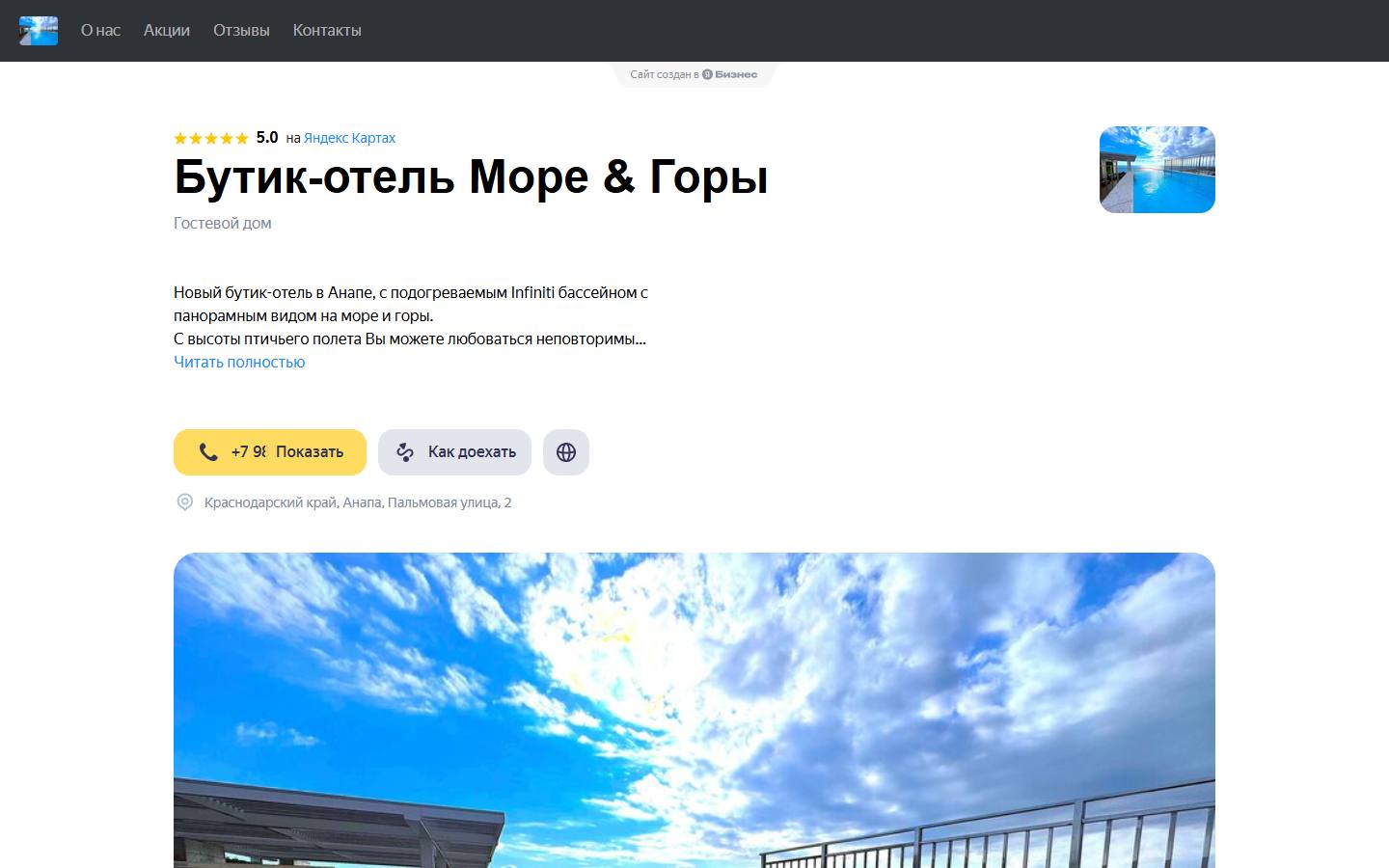Open the large sky and pool photo
Viewport: 1389px width, 868px height.
[694, 710]
